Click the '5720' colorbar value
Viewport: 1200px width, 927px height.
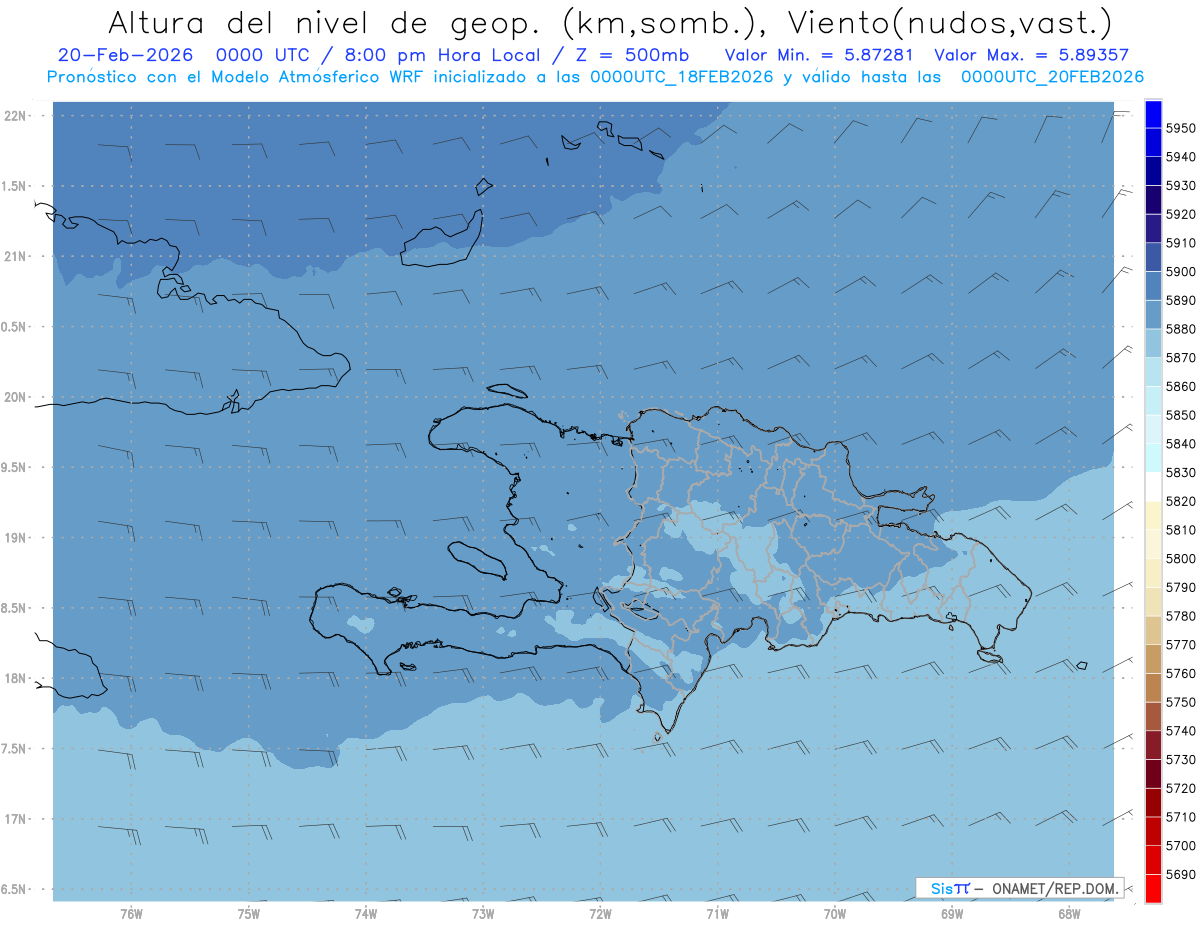point(1181,788)
